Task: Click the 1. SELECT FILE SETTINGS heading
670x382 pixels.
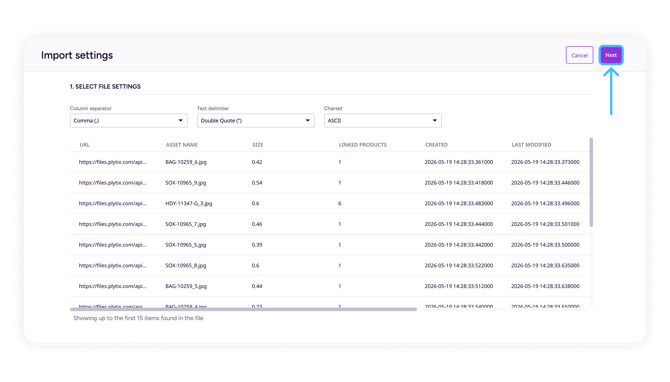Action: click(105, 86)
